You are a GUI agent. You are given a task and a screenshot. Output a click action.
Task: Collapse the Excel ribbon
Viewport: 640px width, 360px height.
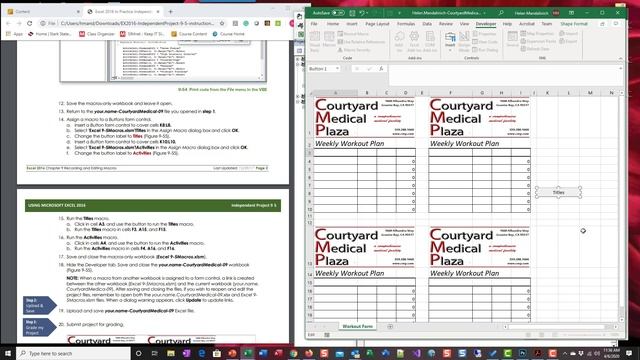coord(620,58)
